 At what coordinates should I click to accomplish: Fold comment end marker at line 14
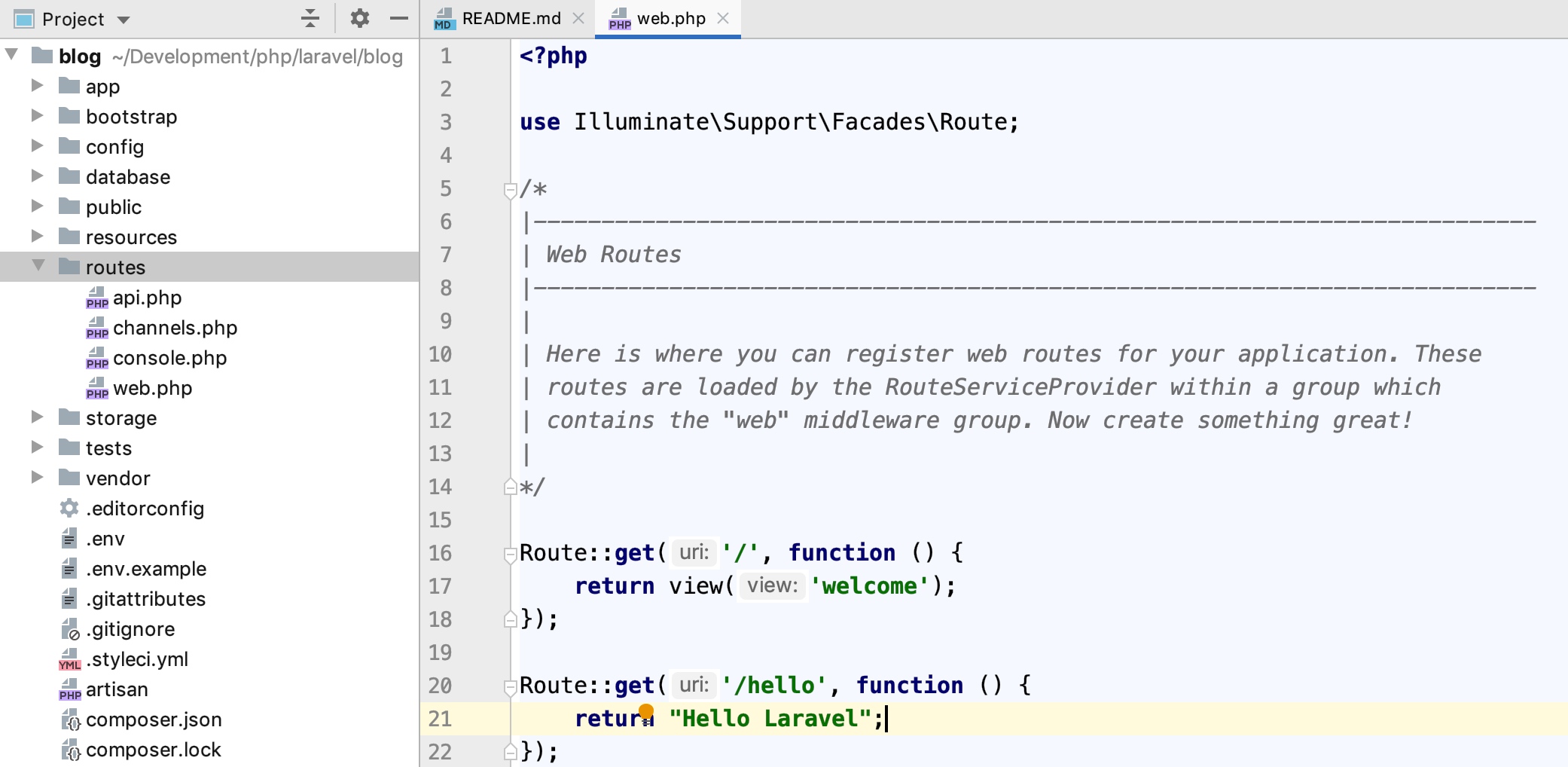click(x=510, y=487)
